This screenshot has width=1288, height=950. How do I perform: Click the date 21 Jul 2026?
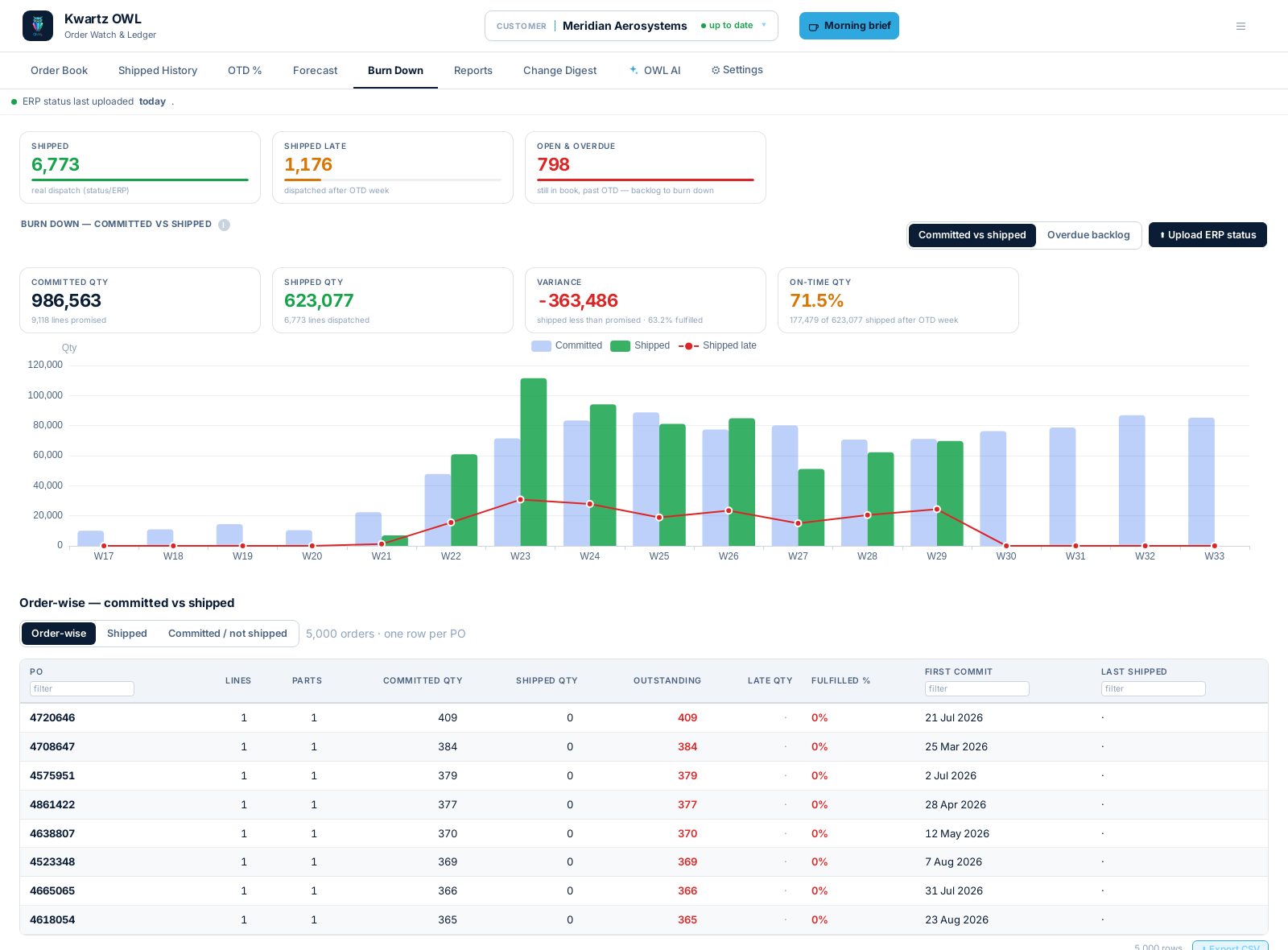pyautogui.click(x=954, y=718)
